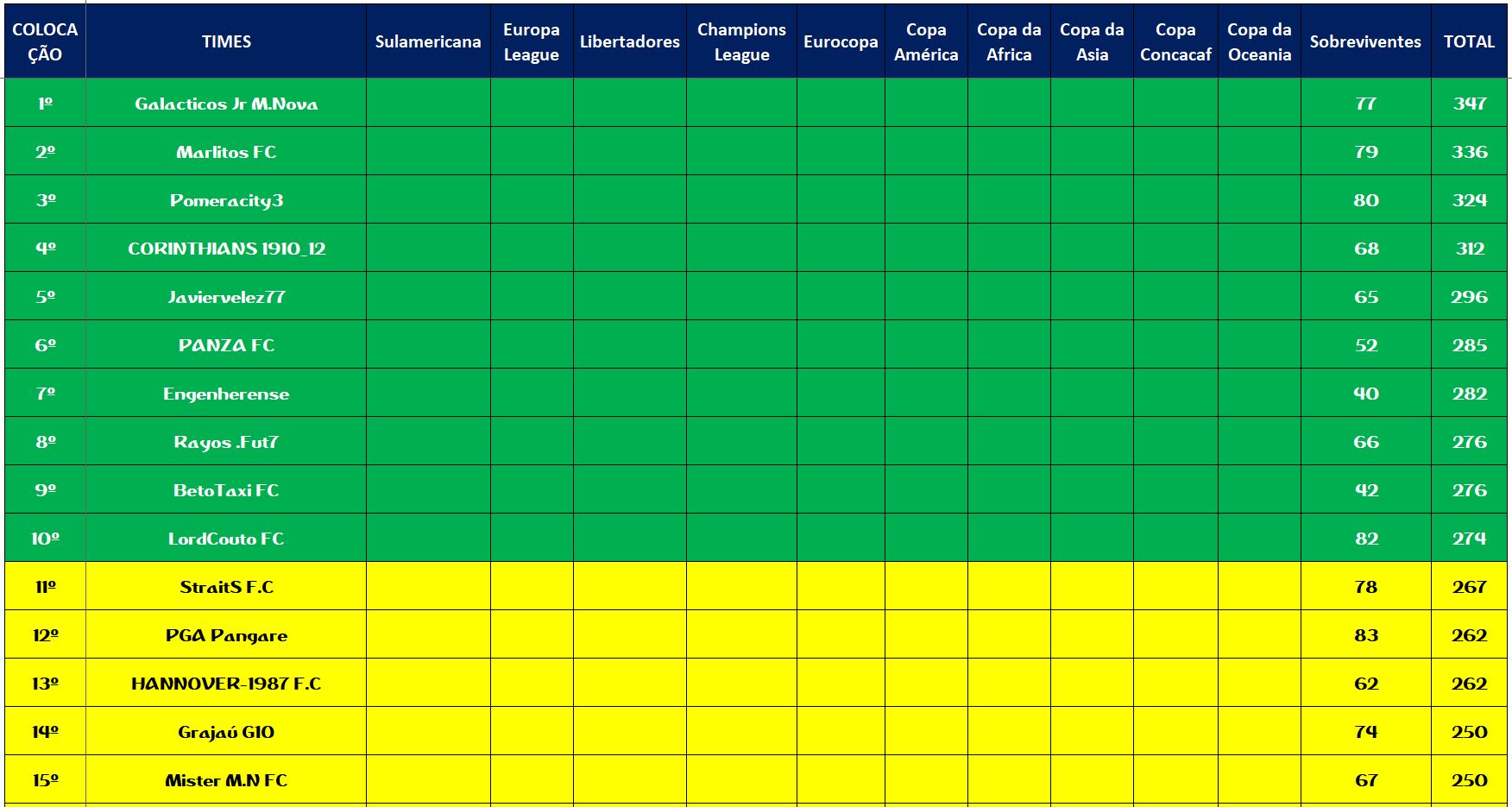
Task: Select the HANNOVER-1987 F.C cell
Action: [x=226, y=684]
